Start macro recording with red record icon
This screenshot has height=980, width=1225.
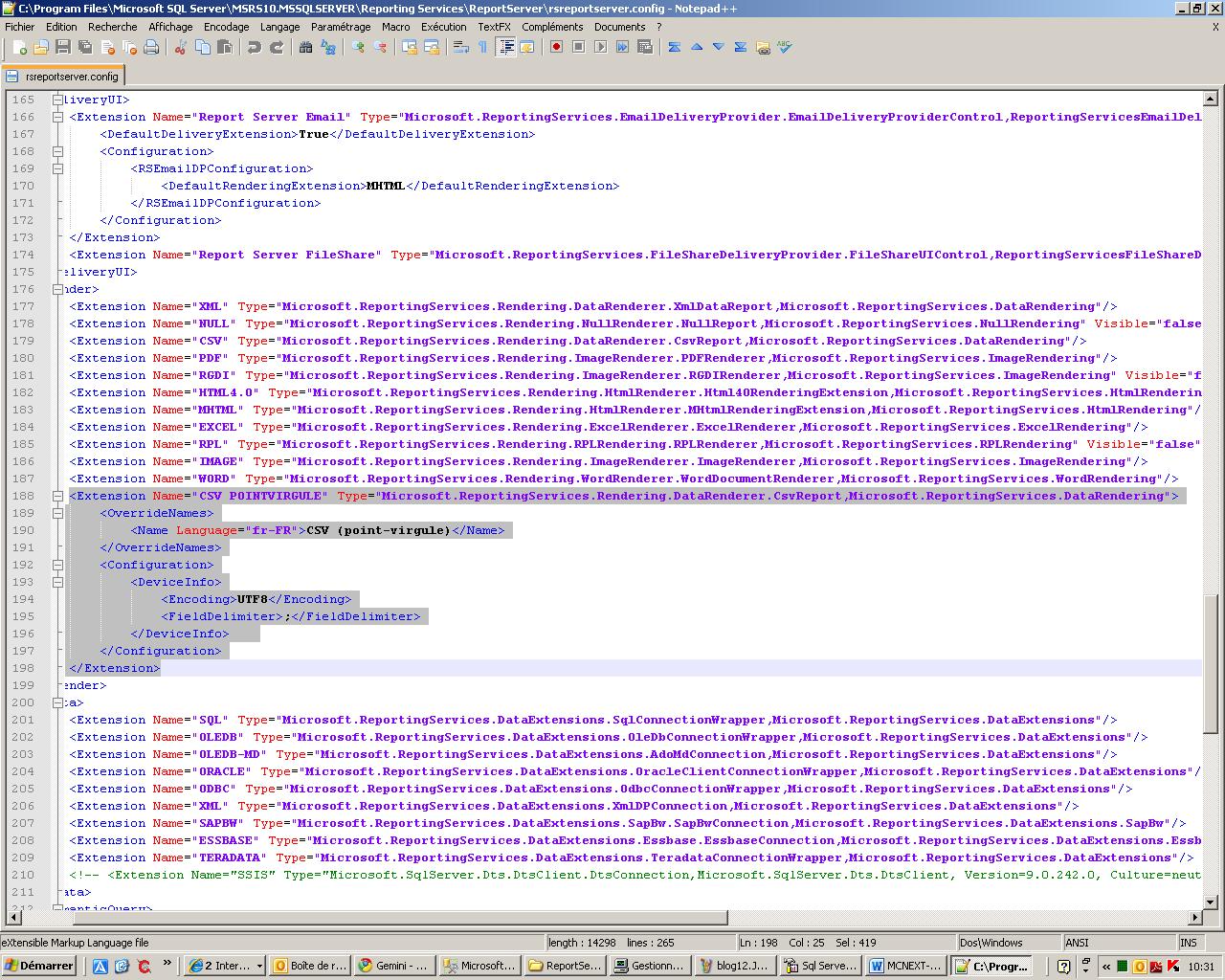coord(556,47)
